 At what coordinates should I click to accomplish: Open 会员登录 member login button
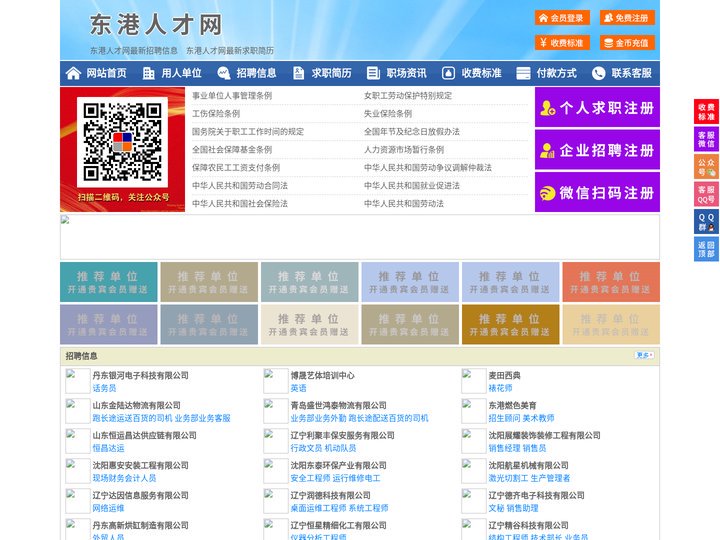click(562, 18)
